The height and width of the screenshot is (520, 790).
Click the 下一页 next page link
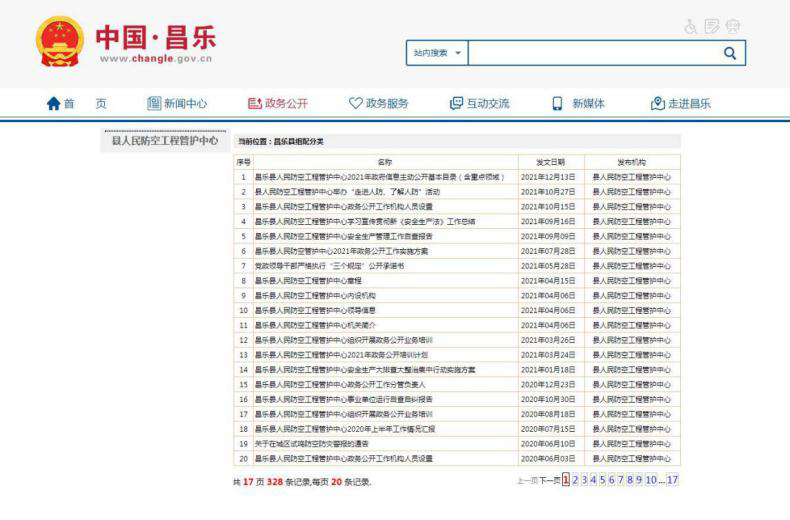(x=549, y=481)
